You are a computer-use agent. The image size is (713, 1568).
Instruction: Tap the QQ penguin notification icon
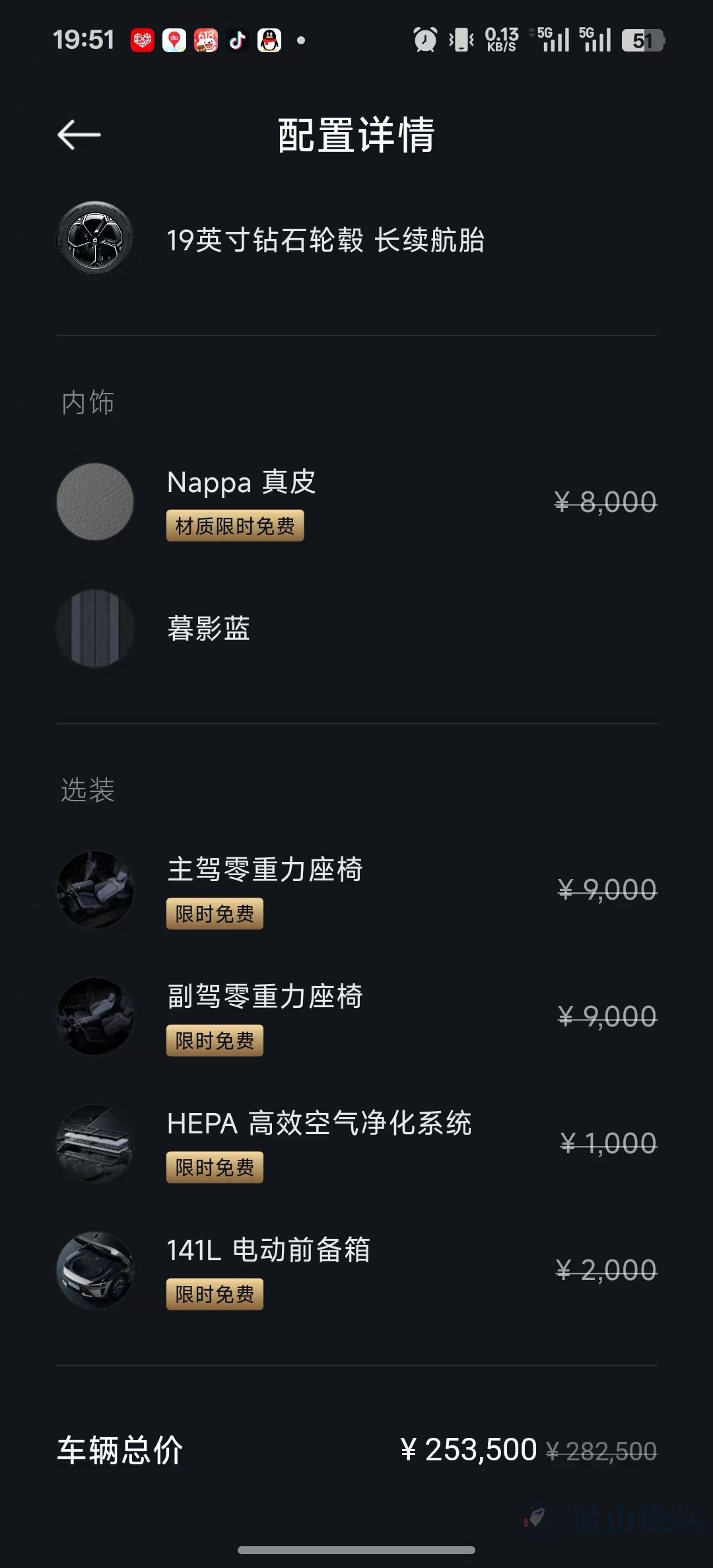pyautogui.click(x=269, y=40)
